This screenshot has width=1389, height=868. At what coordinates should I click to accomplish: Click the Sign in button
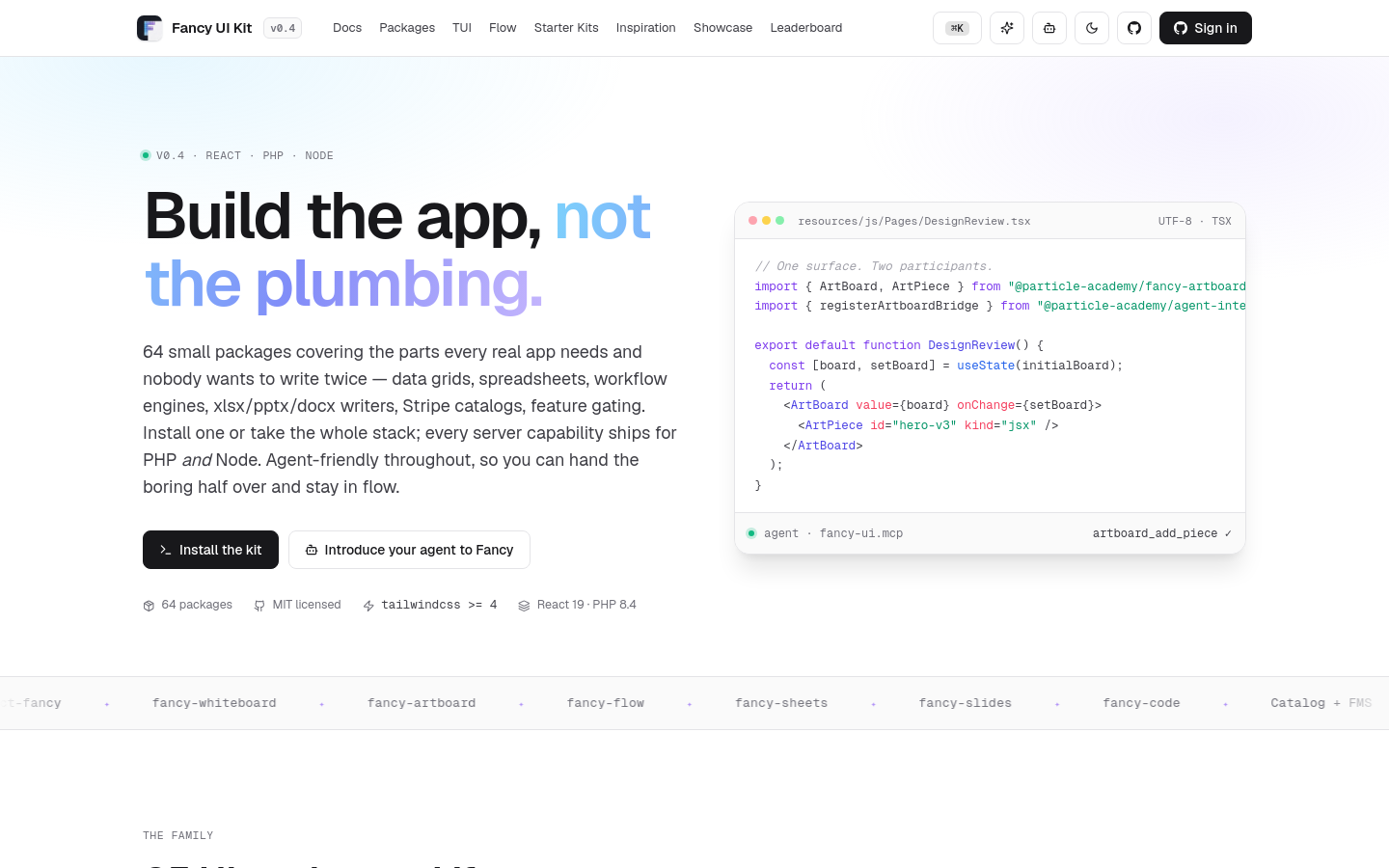[1206, 28]
